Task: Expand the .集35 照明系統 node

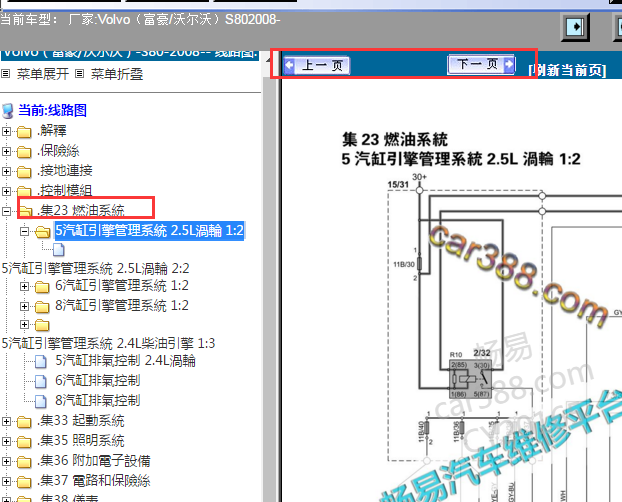Action: [x=6, y=441]
